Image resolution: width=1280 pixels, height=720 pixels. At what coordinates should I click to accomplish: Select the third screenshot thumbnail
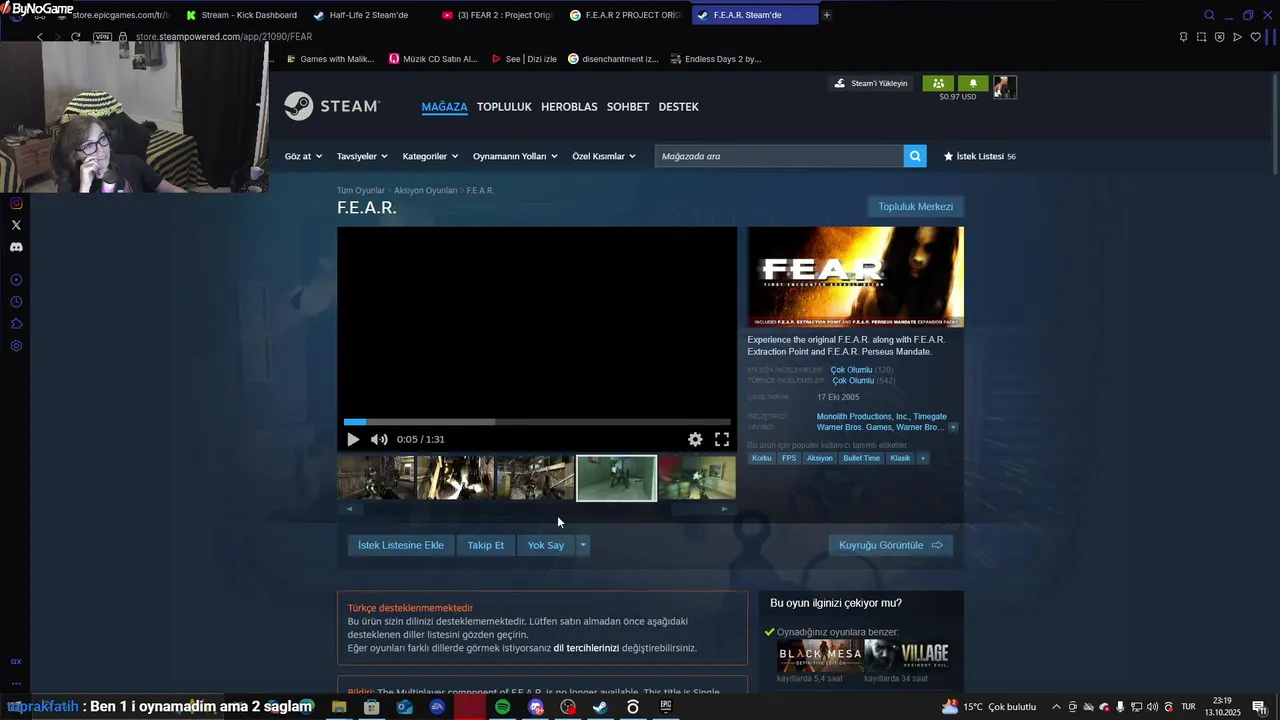coord(535,478)
